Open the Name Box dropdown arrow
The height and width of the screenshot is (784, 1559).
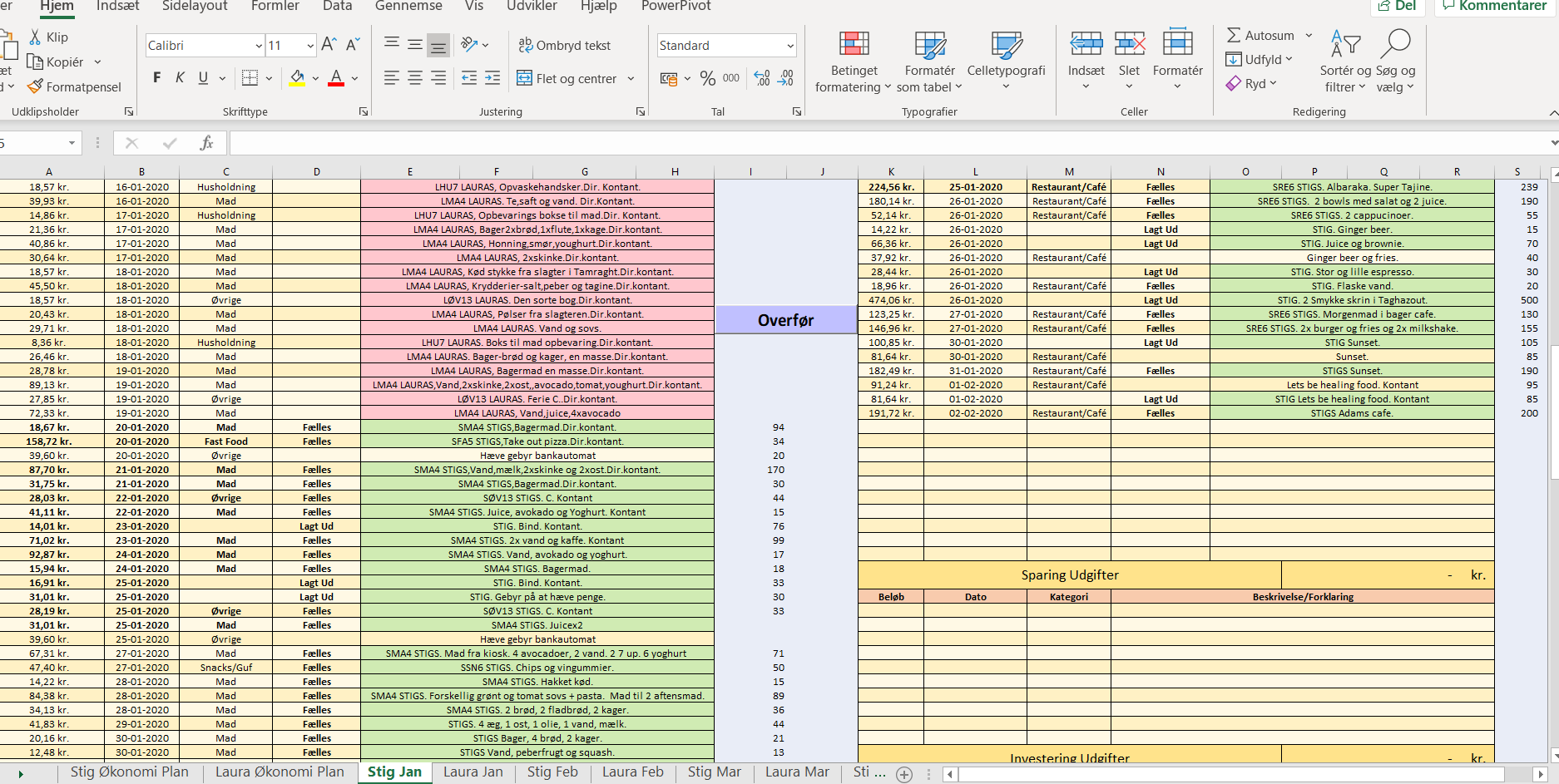coord(72,143)
